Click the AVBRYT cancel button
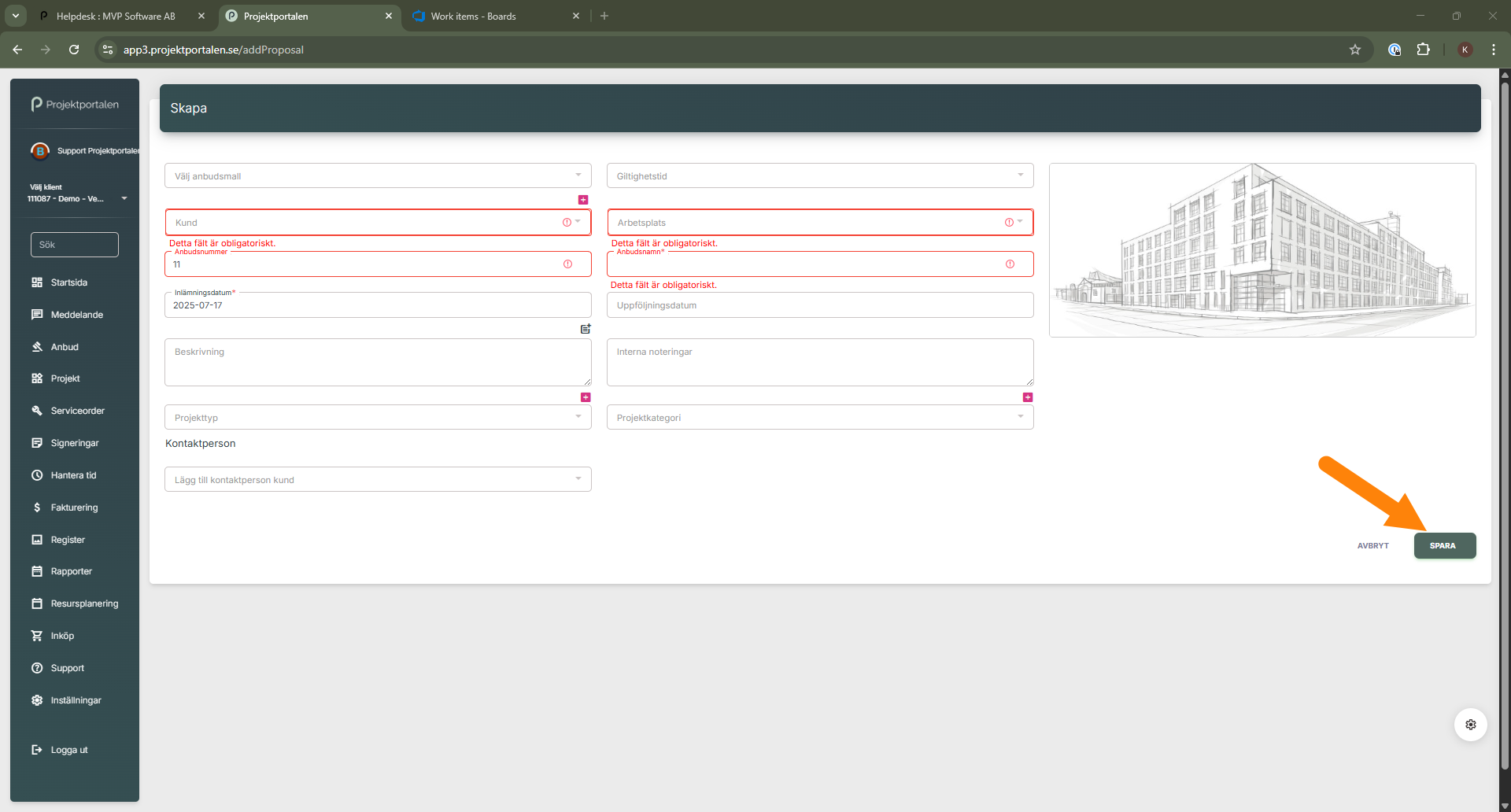The height and width of the screenshot is (812, 1511). (x=1373, y=545)
